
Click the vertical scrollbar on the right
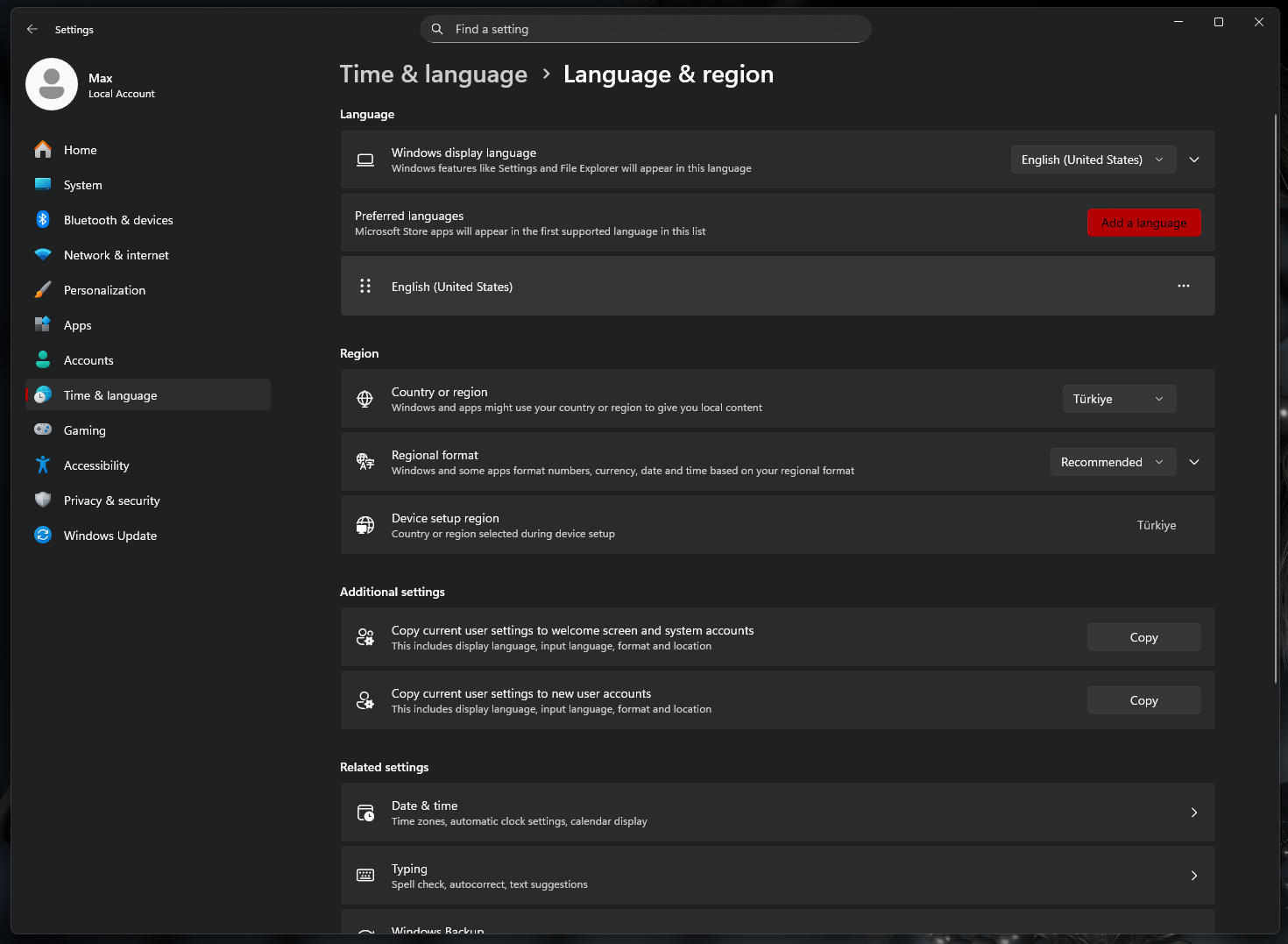pos(1276,399)
